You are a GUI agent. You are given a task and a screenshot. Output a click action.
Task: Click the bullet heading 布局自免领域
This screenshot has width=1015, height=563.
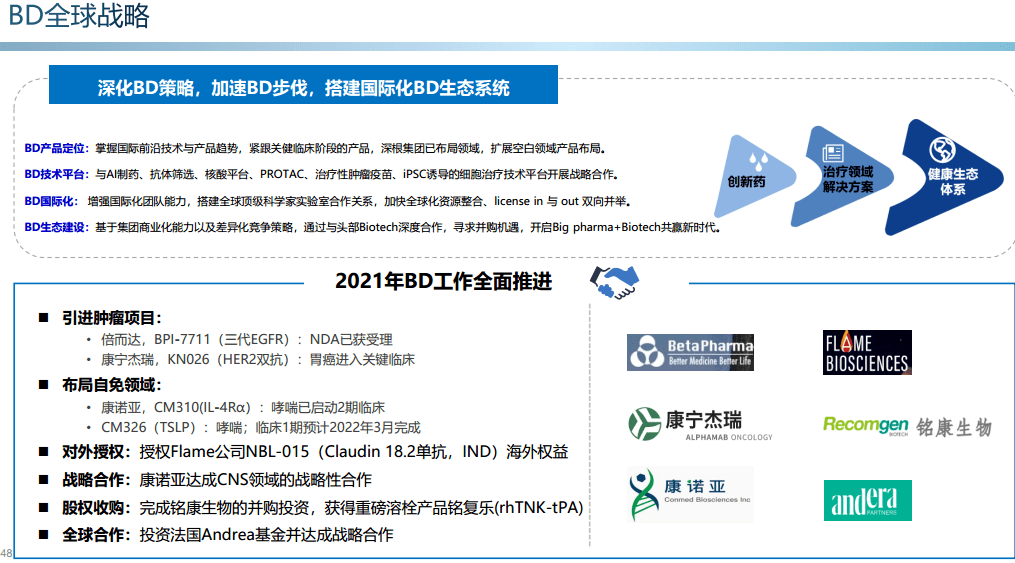(111, 385)
